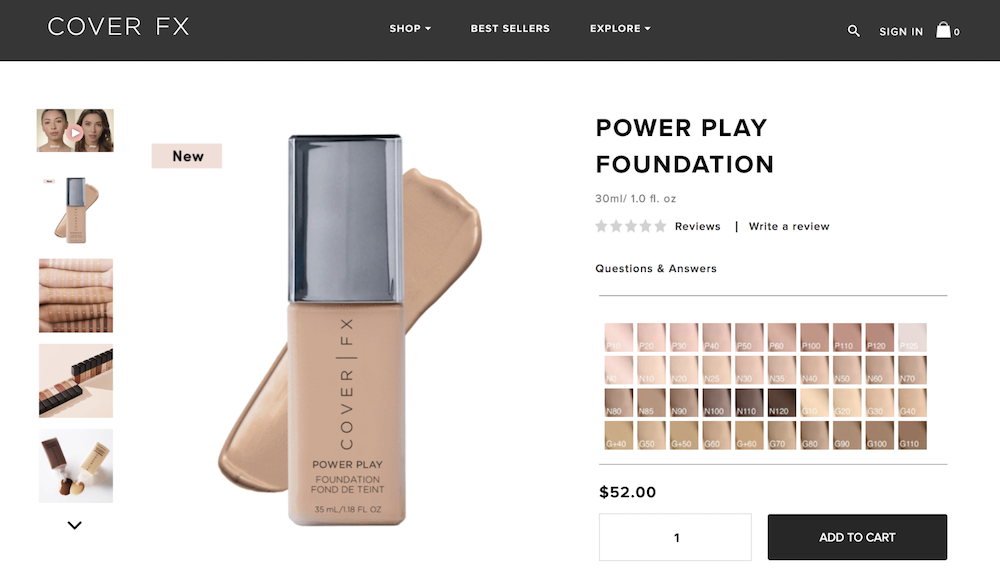Click the Sign In link
Image resolution: width=1000 pixels, height=574 pixels.
coord(901,31)
